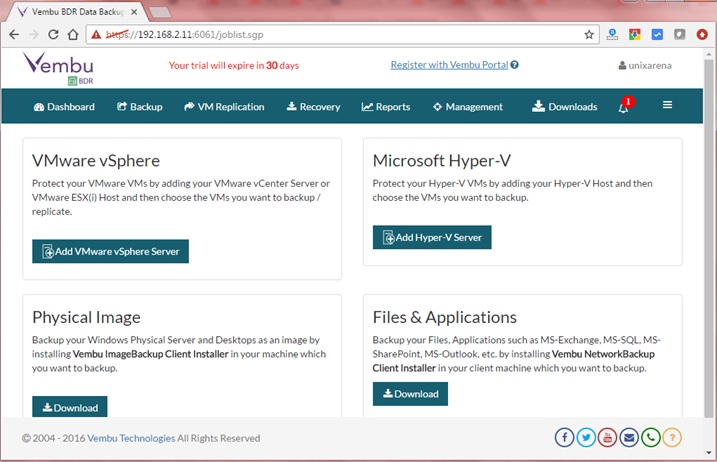Viewport: 717px width, 462px height.
Task: Click the blue checkmark extension icon
Action: click(x=657, y=34)
